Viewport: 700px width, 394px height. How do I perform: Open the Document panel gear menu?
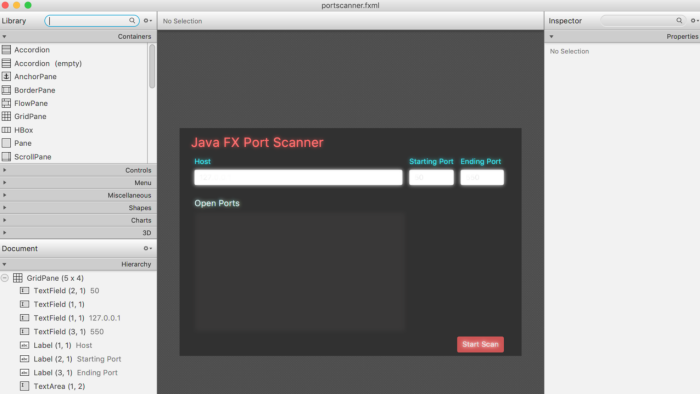point(147,248)
